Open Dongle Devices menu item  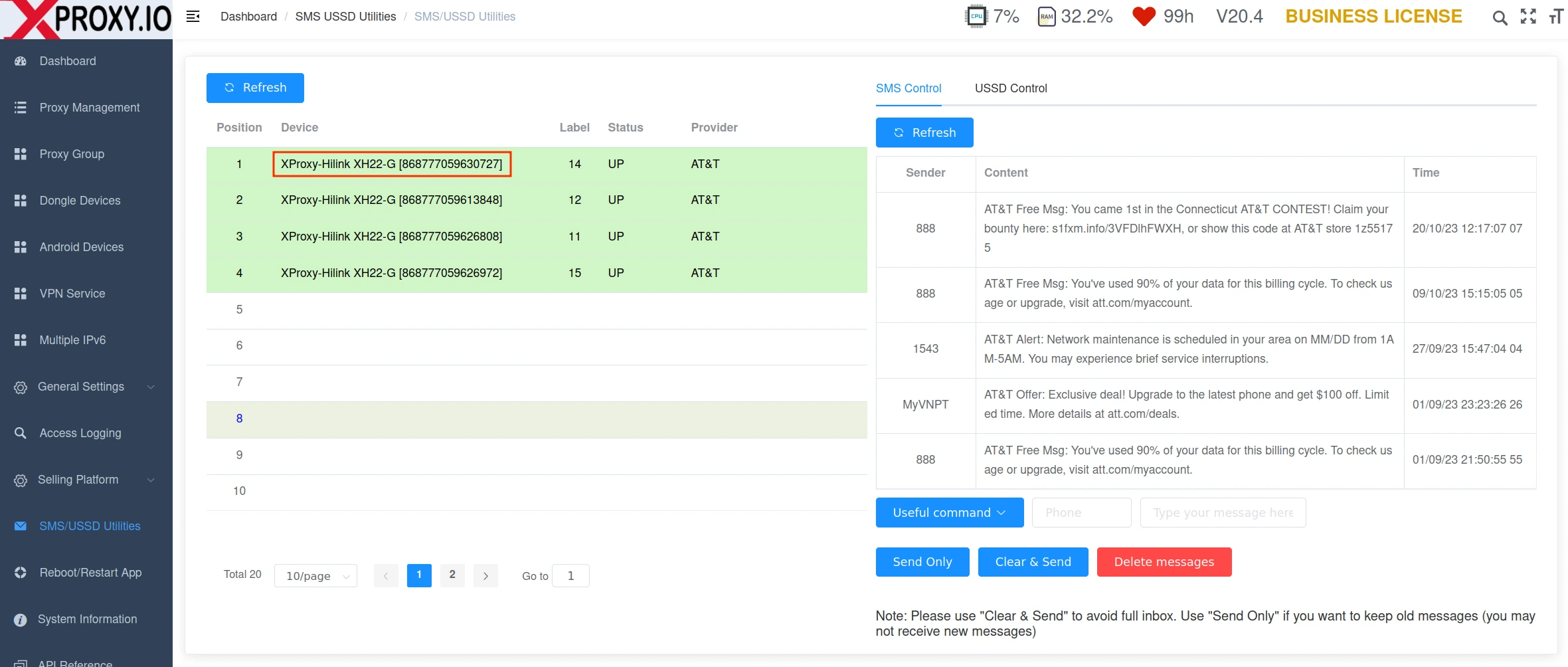coord(86,201)
